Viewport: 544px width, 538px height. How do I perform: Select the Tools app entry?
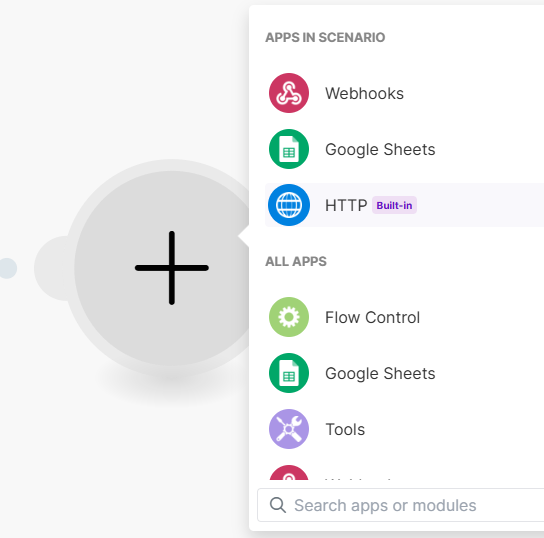tap(405, 429)
